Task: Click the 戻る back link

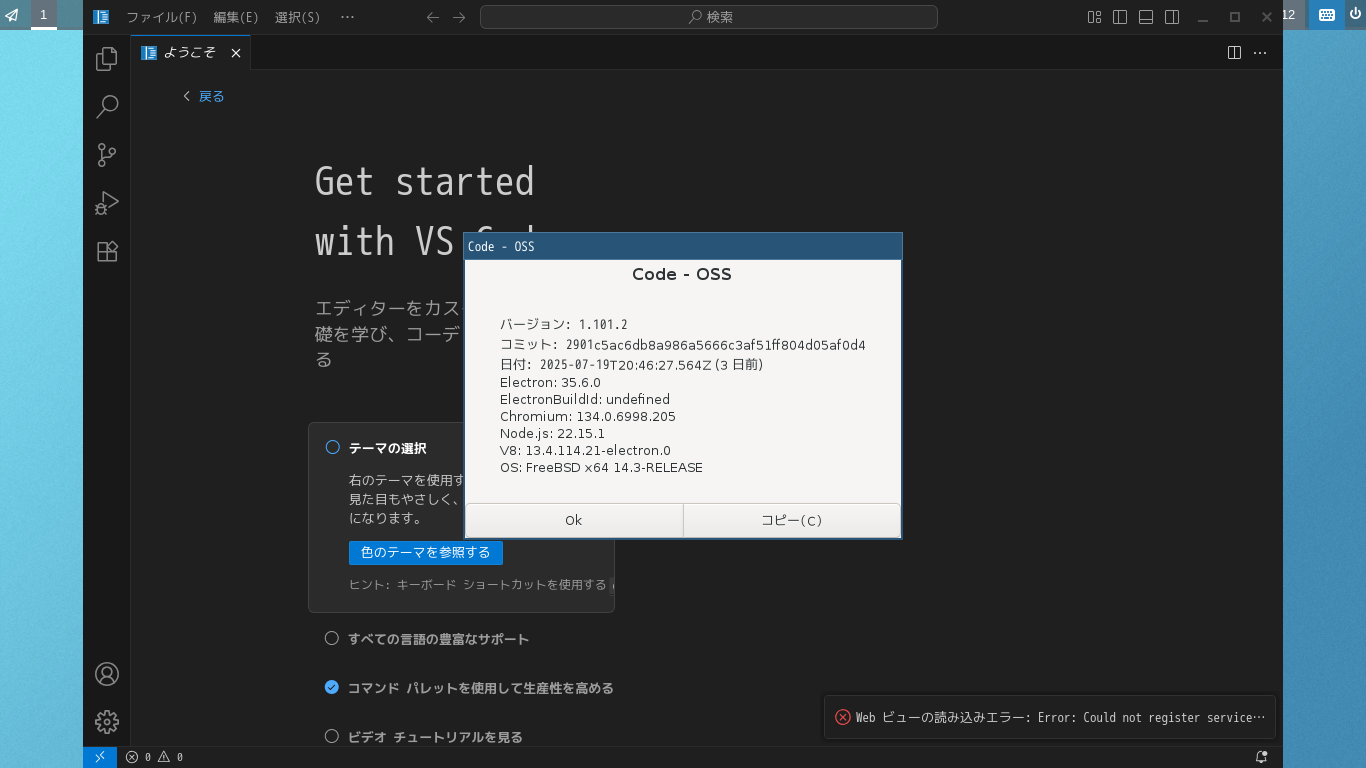Action: tap(204, 96)
